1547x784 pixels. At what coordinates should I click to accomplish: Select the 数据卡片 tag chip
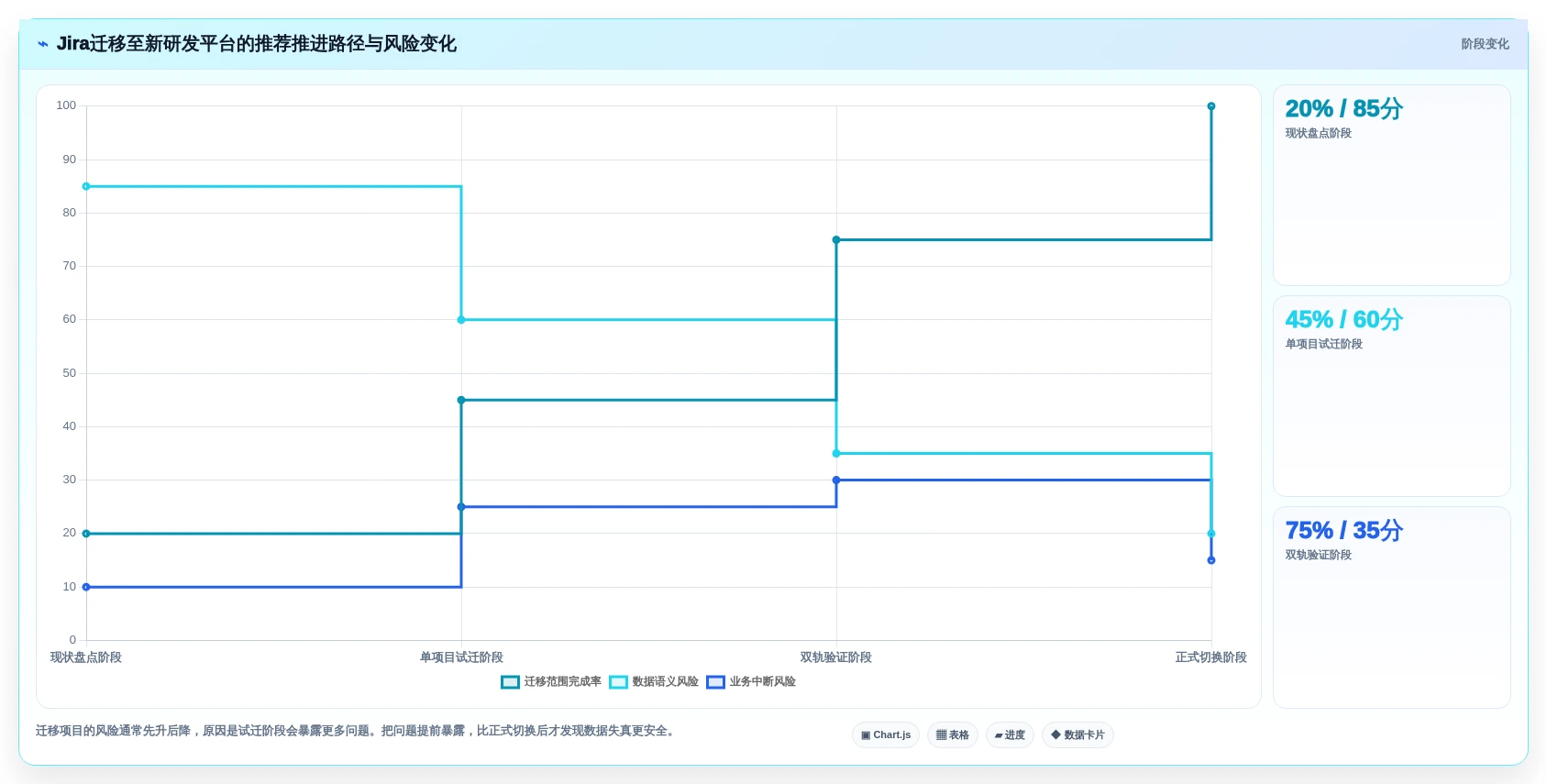(1077, 734)
